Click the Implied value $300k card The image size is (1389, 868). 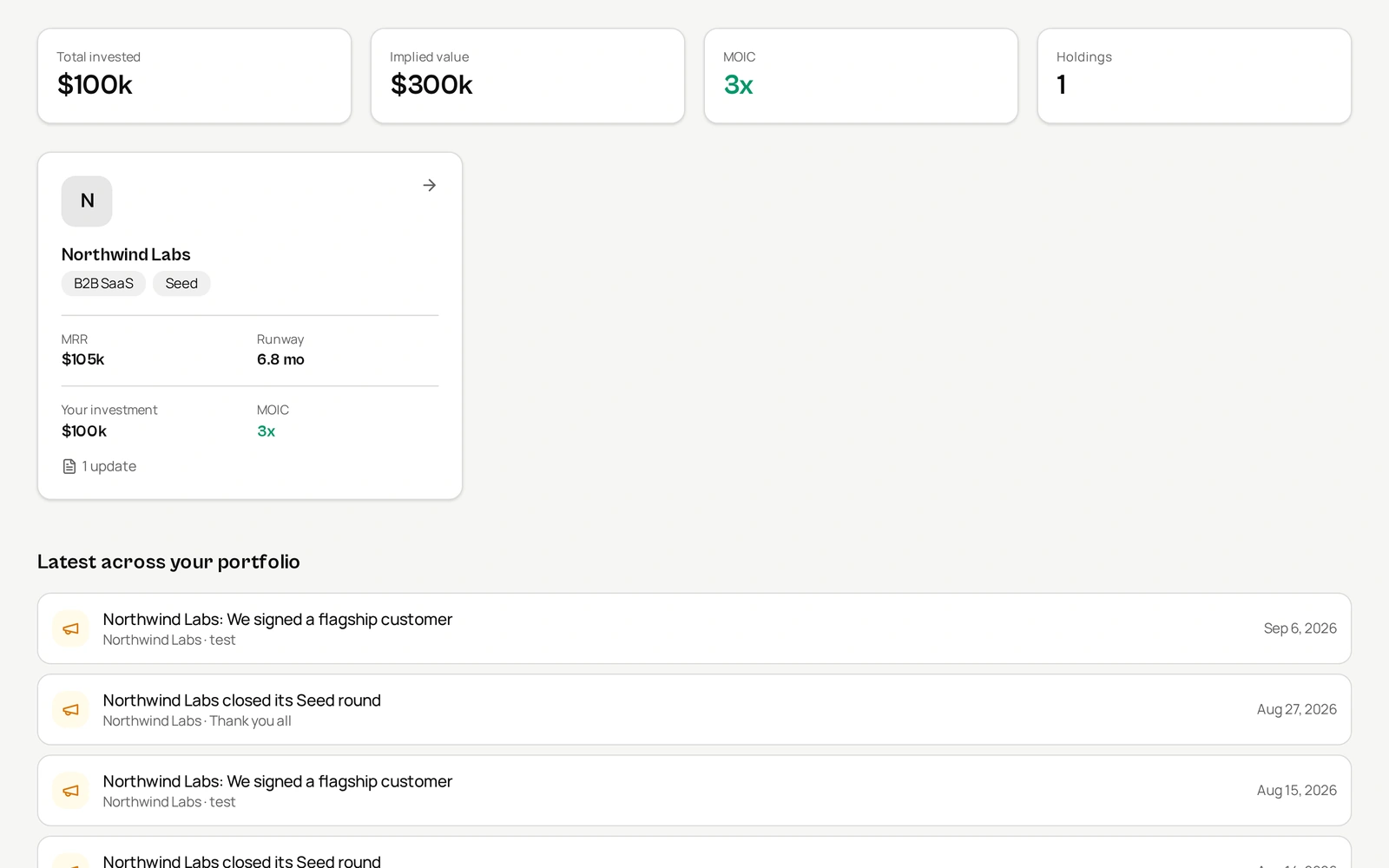click(x=528, y=76)
